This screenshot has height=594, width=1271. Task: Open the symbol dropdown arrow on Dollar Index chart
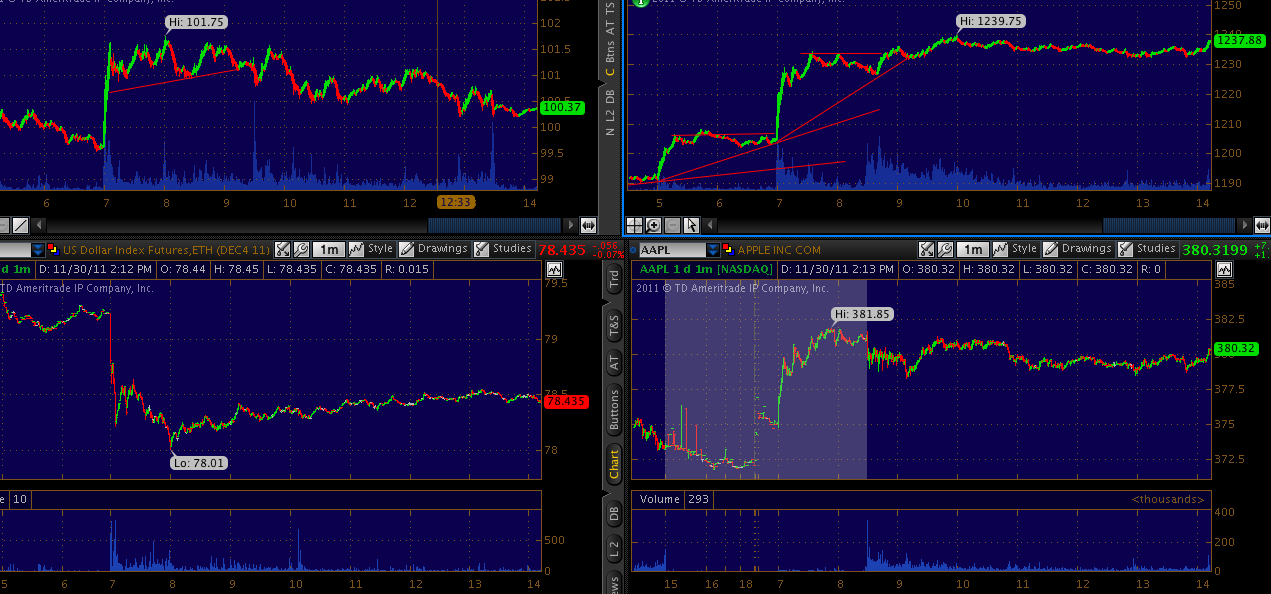point(38,249)
